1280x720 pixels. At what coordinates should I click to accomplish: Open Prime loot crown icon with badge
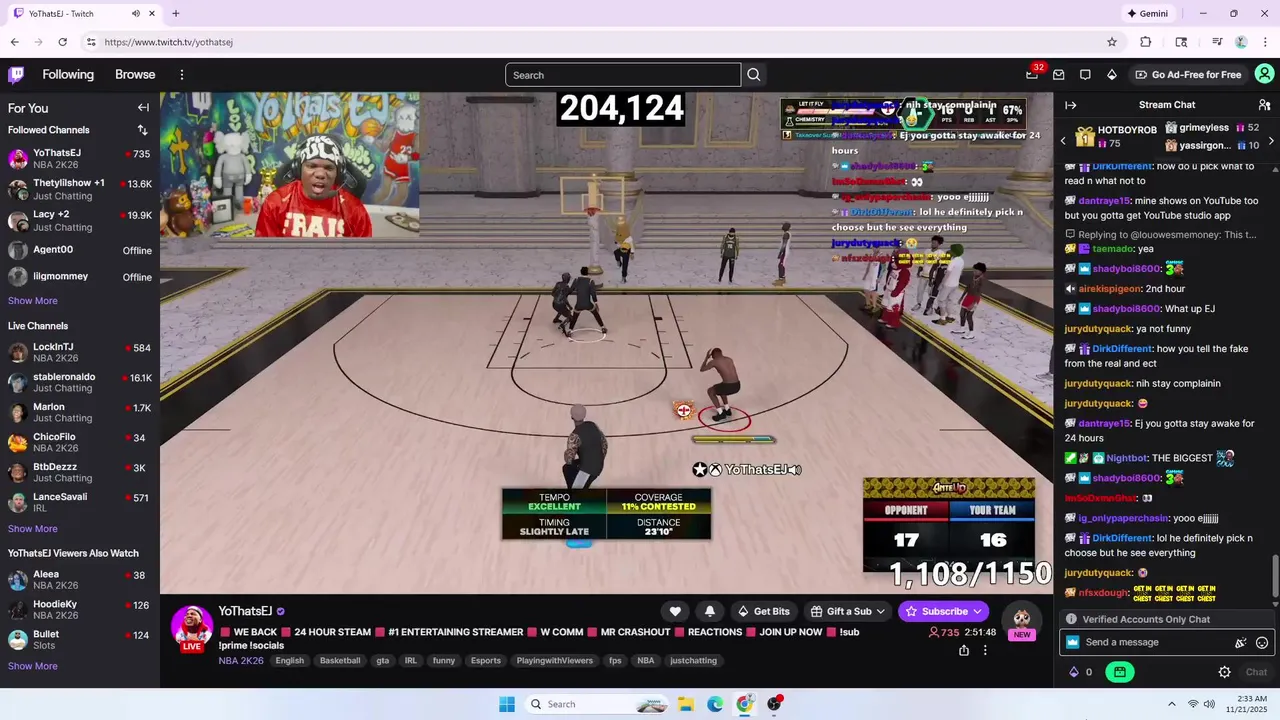point(1032,74)
